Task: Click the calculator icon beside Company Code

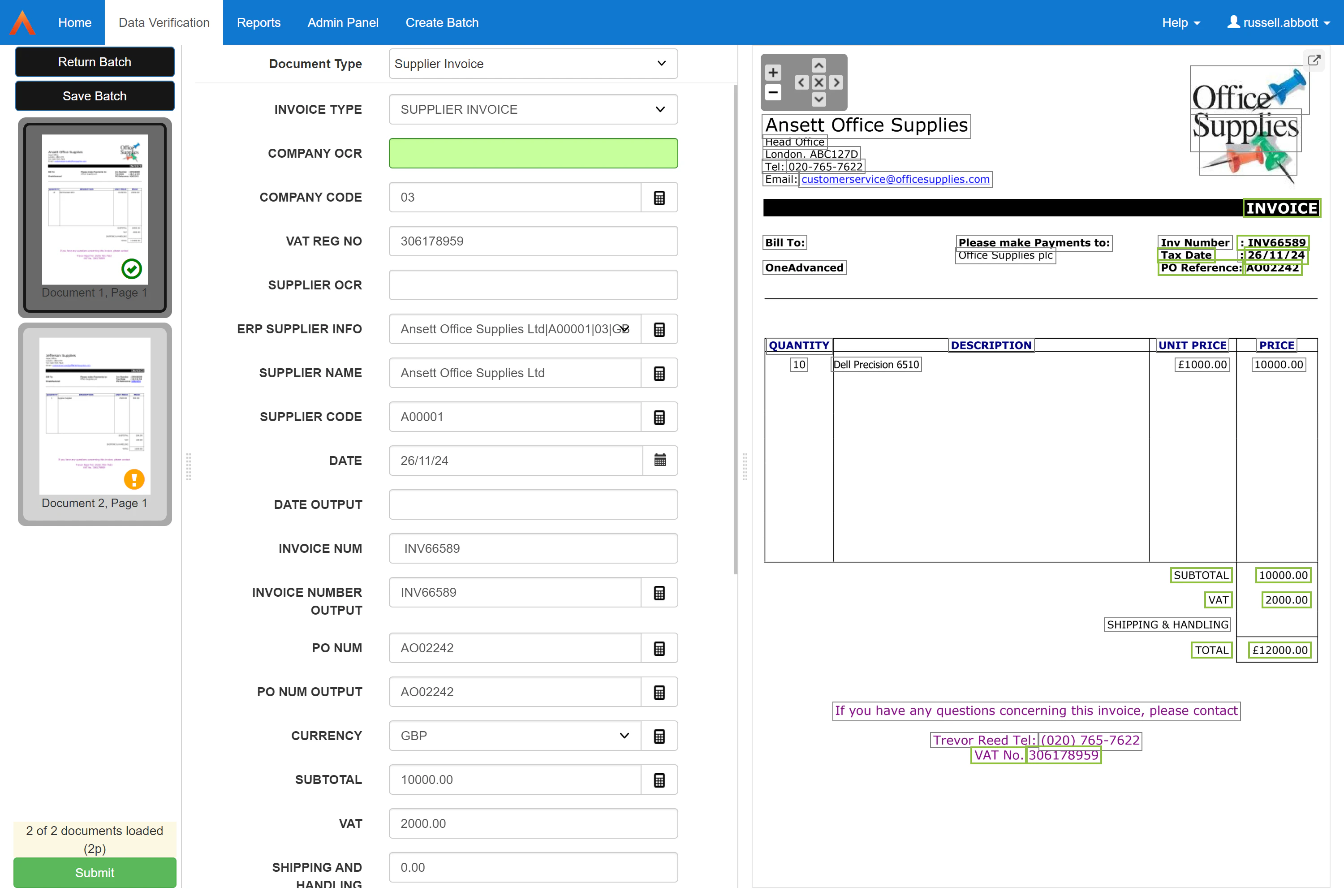Action: coord(659,197)
